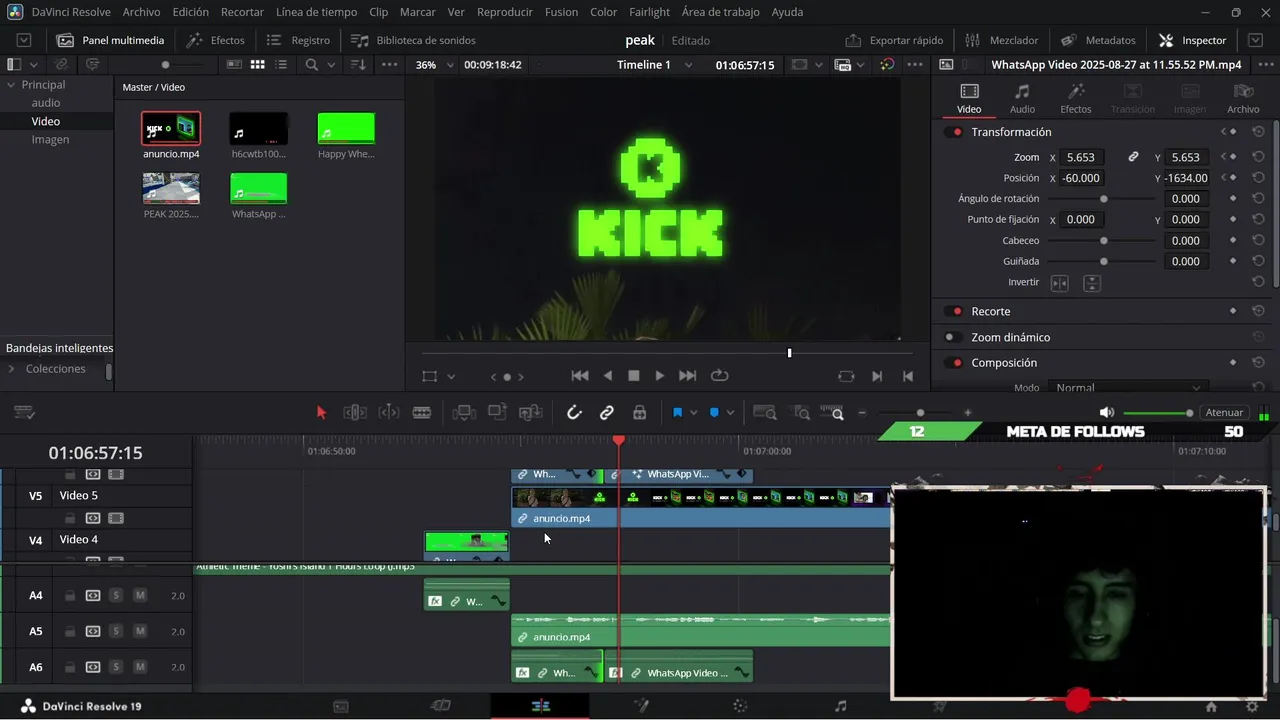Lock track A6 padlock
Viewport: 1280px width, 720px height.
(70, 667)
